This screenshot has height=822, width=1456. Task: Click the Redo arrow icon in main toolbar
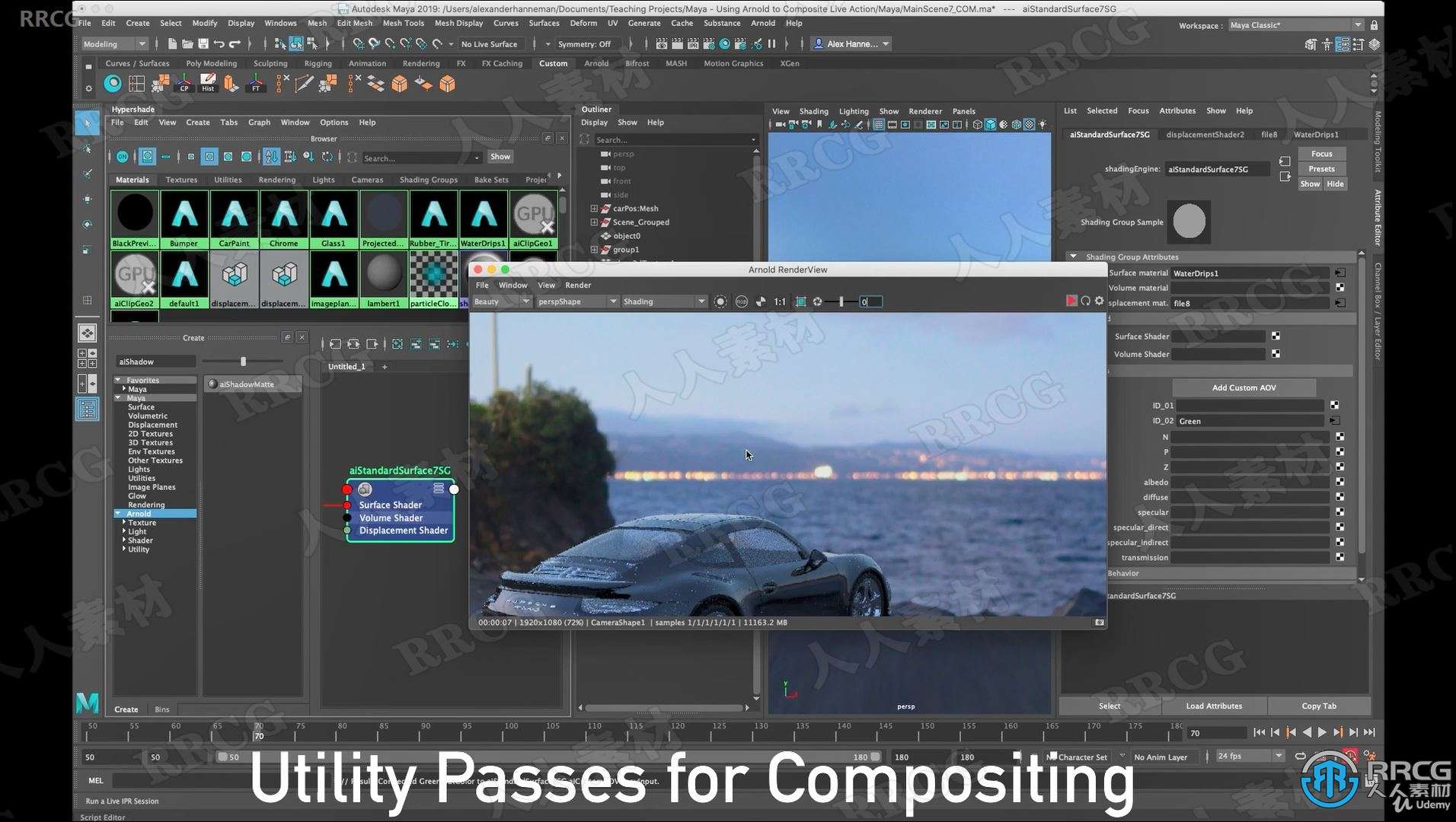235,44
